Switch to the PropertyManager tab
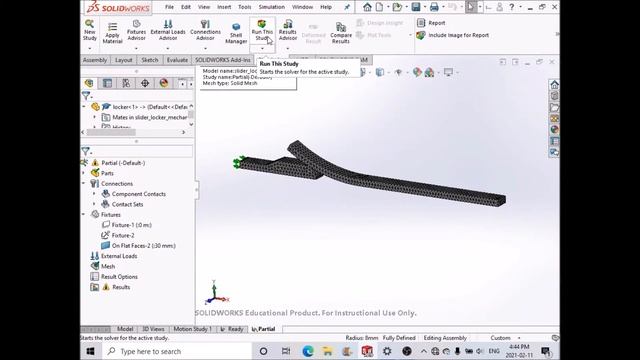Screen dimensions: 640x360 (x=107, y=83)
